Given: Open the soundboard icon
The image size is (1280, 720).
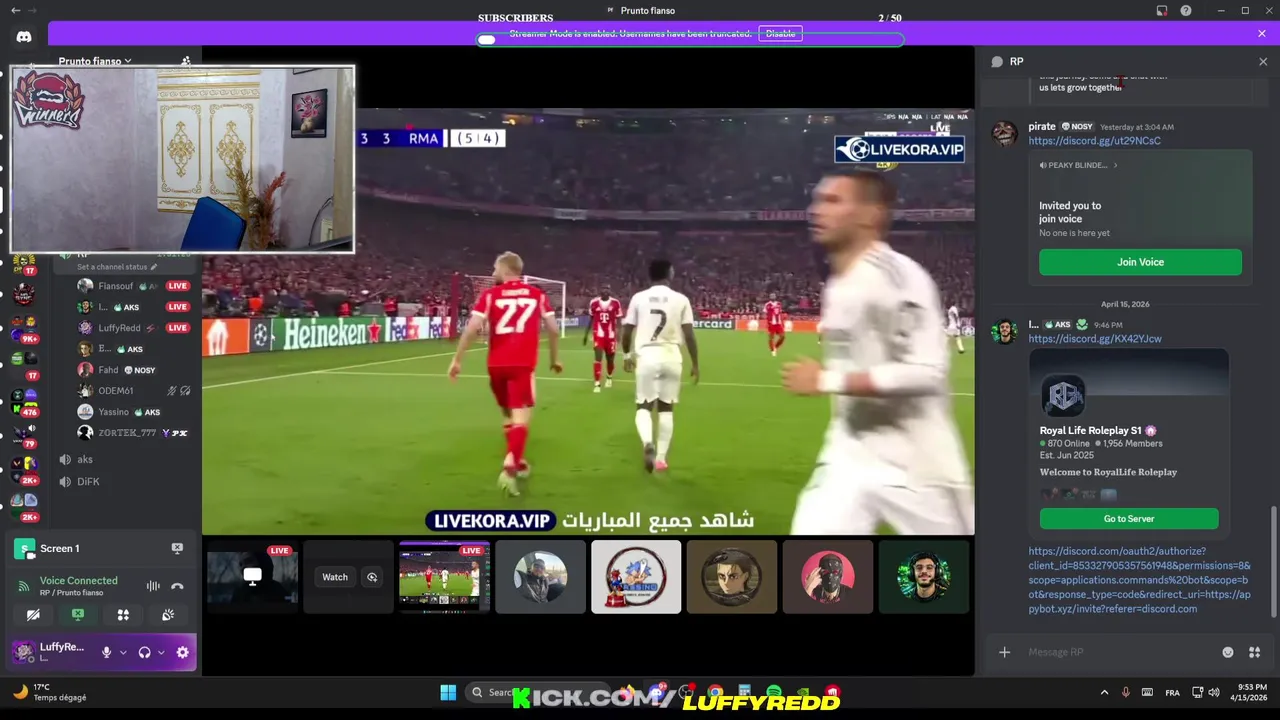Looking at the screenshot, I should (x=168, y=615).
